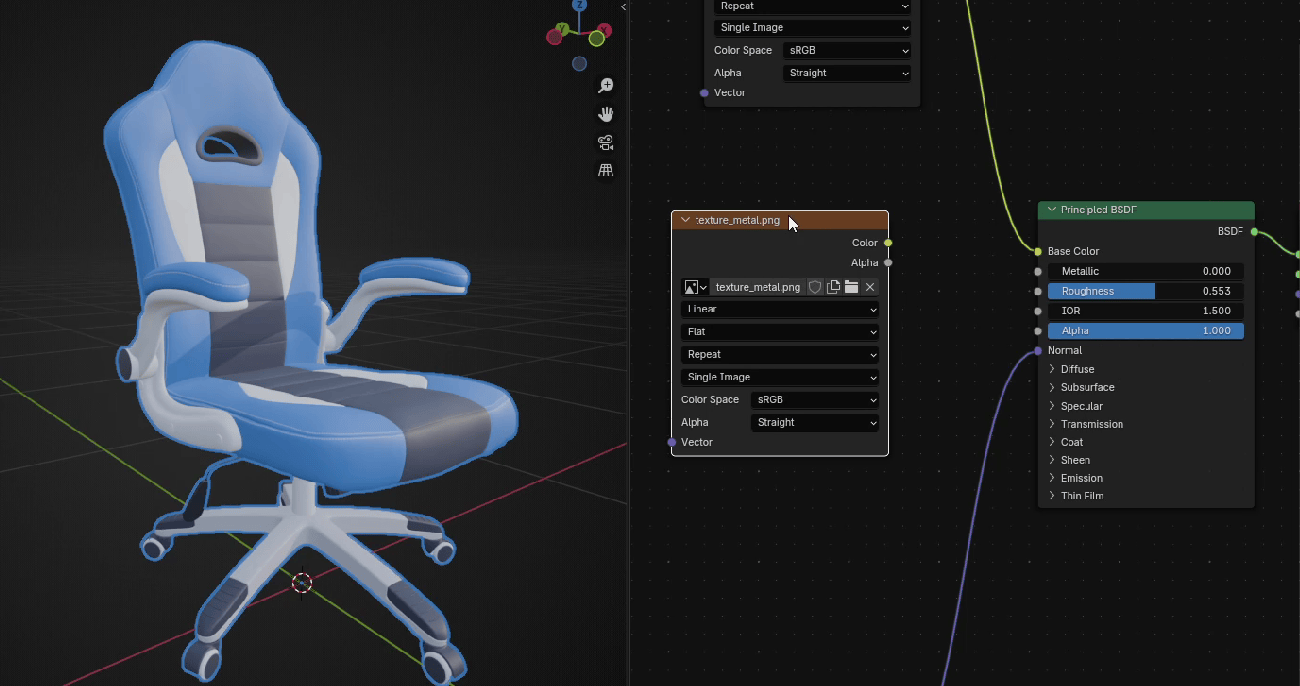Screen dimensions: 1300x686
Task: Collapse the texture_metal.png node header arrow
Action: [685, 220]
